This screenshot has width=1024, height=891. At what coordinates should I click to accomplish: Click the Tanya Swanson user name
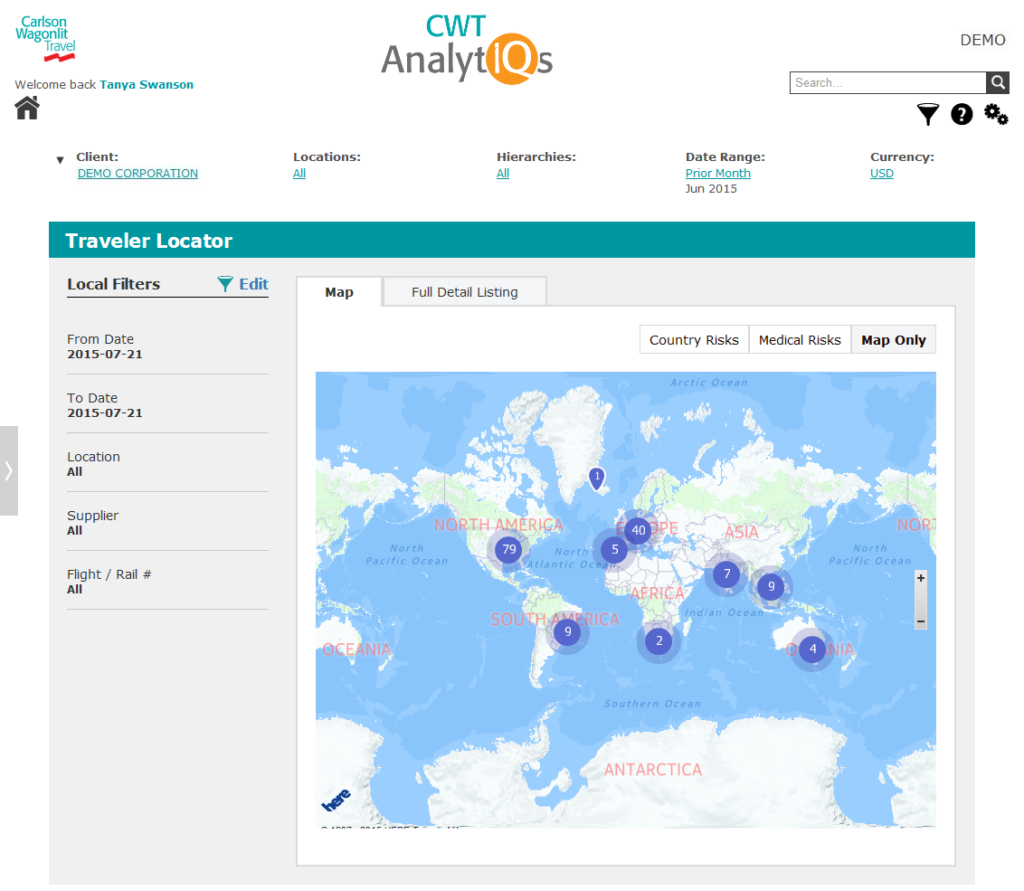coord(146,84)
